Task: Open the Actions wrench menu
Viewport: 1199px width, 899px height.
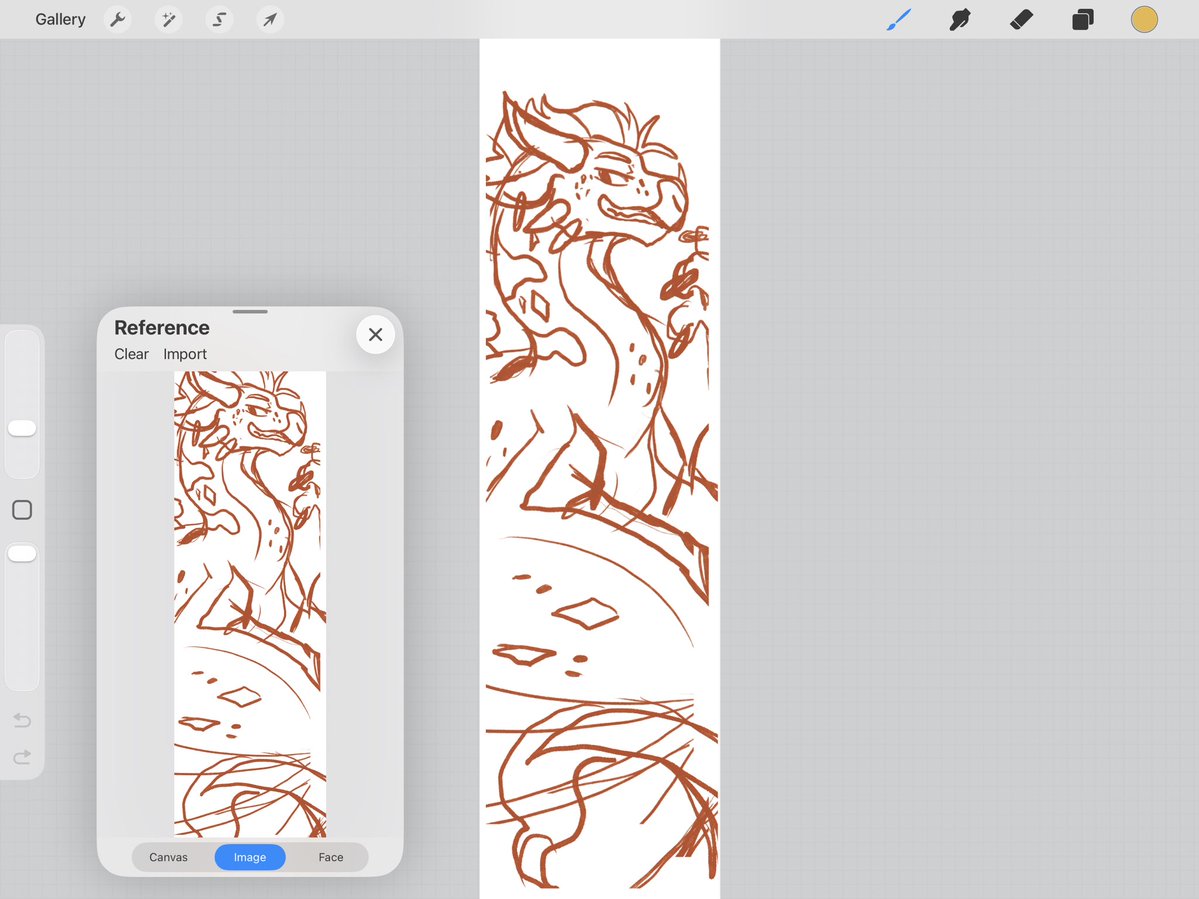Action: 118,19
